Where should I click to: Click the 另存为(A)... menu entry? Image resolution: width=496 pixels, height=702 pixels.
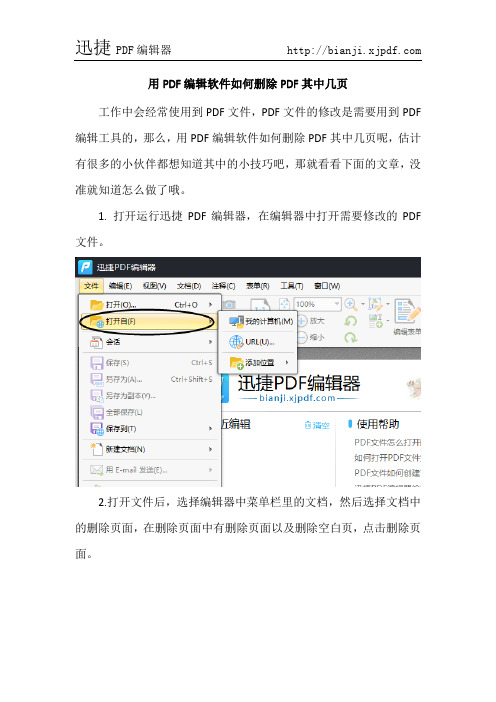point(150,379)
